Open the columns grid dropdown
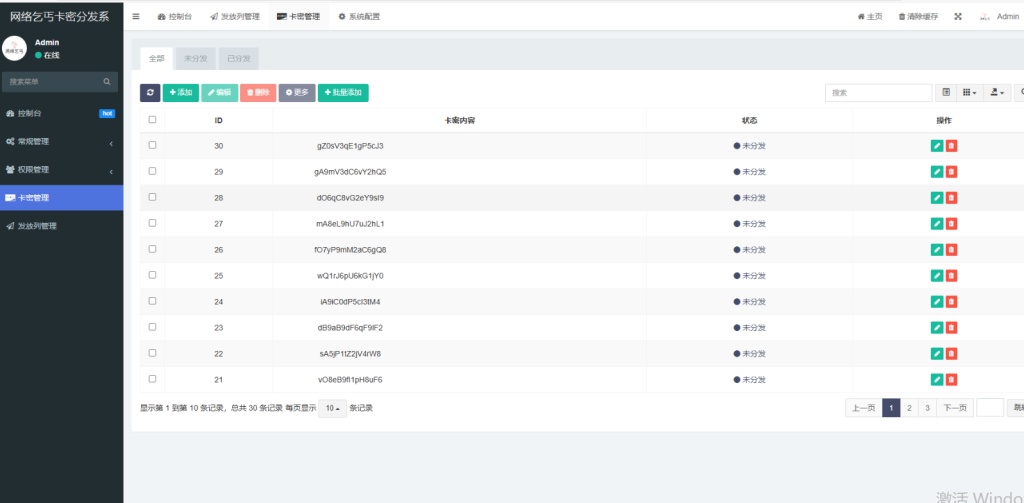Image resolution: width=1024 pixels, height=503 pixels. (969, 92)
